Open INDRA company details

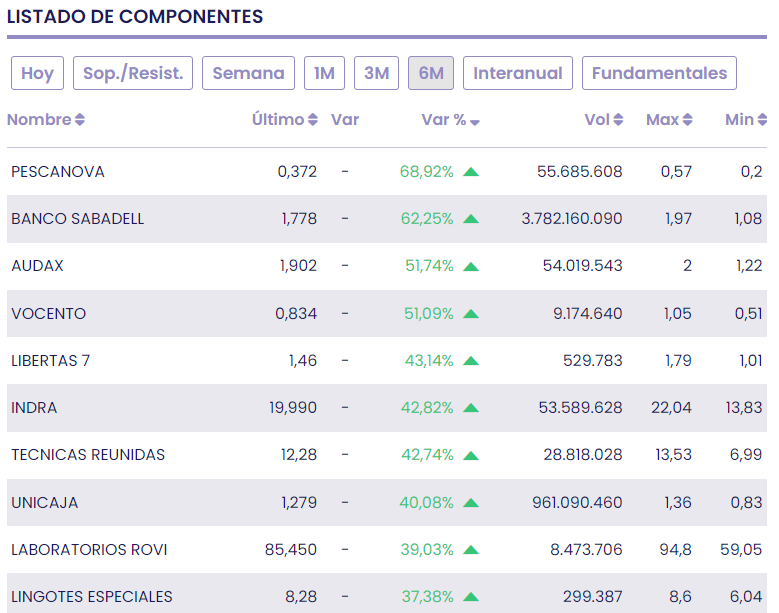coord(34,408)
